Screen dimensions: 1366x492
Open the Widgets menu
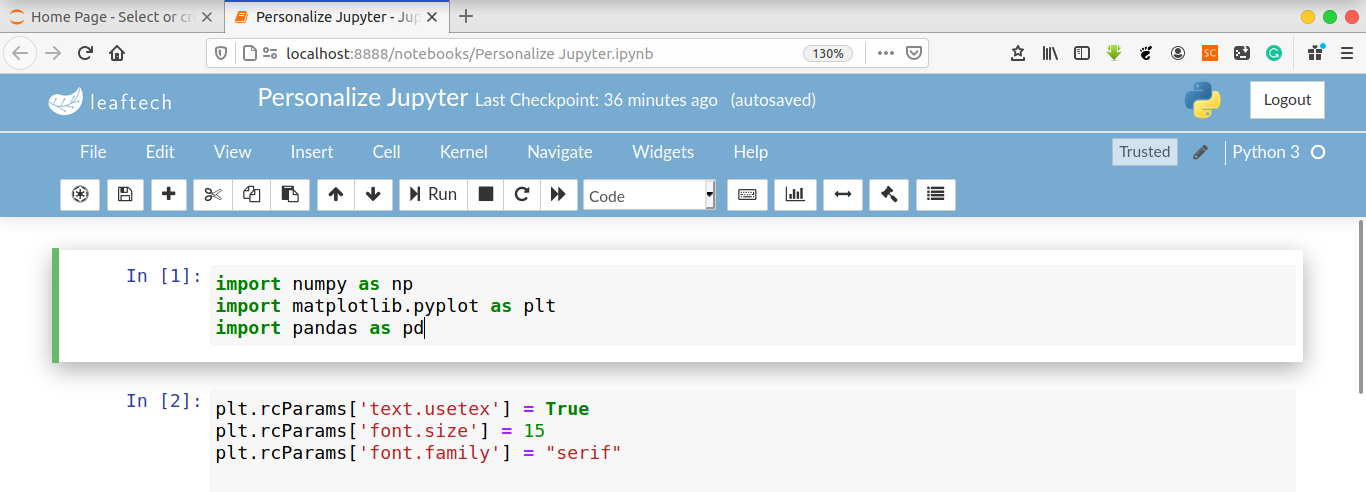(x=663, y=152)
